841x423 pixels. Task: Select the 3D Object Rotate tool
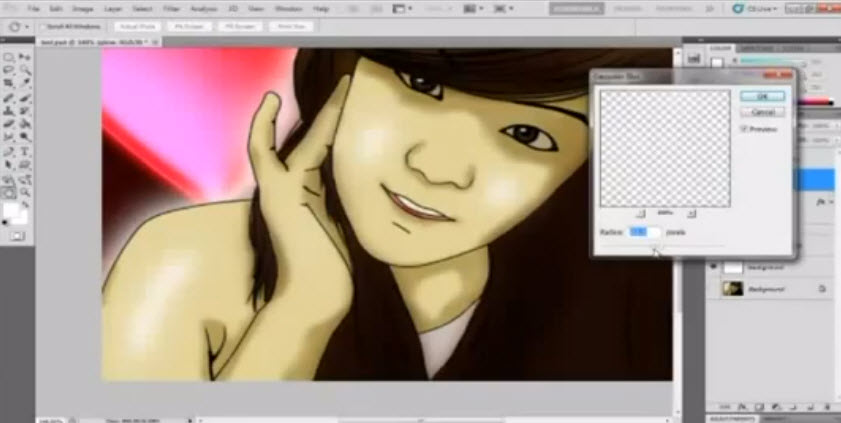[9, 180]
